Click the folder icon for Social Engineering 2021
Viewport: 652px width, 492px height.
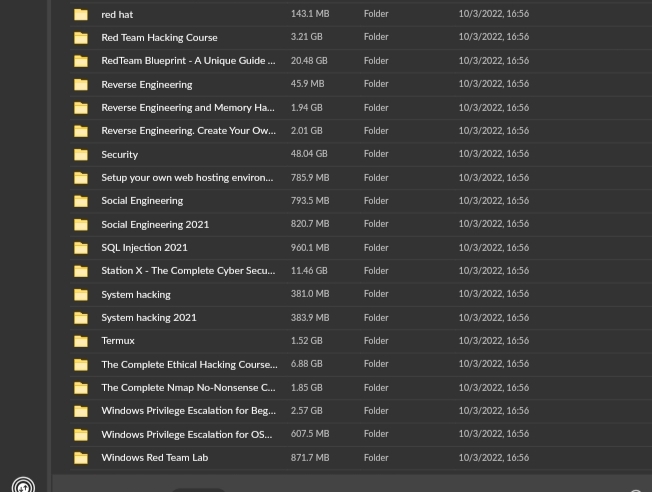click(x=81, y=225)
